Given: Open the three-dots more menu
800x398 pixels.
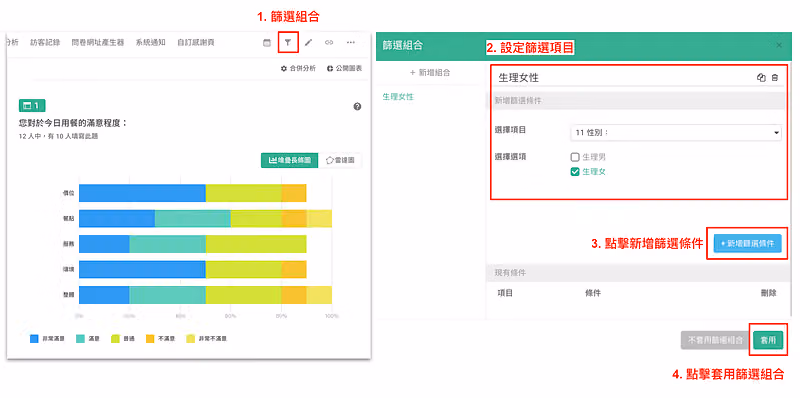Looking at the screenshot, I should point(351,42).
